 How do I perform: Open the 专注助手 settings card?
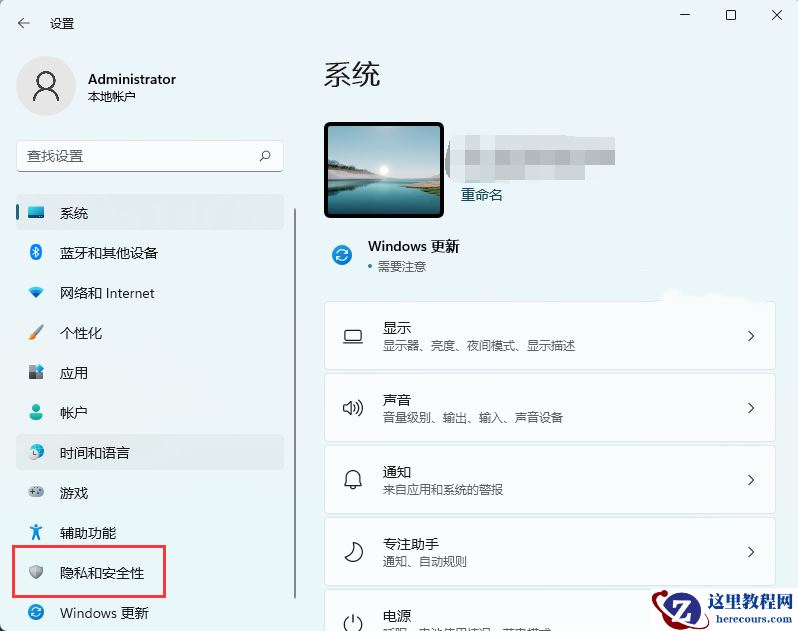click(x=550, y=552)
